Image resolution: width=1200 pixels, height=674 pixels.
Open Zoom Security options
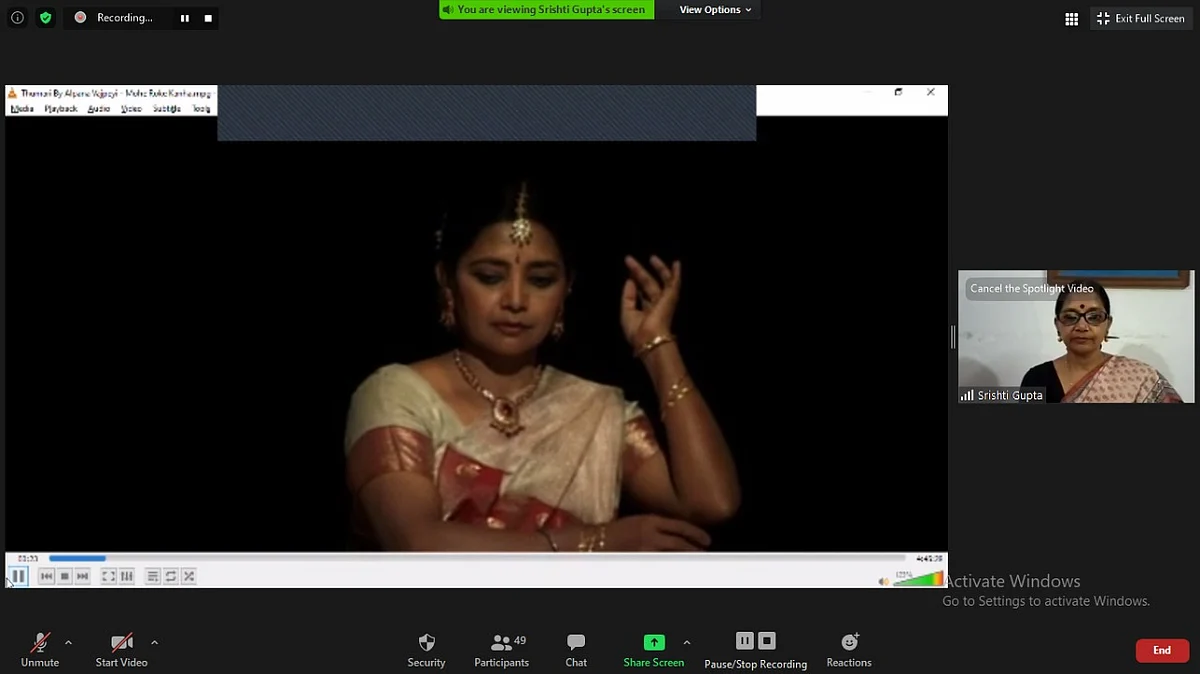coord(426,650)
